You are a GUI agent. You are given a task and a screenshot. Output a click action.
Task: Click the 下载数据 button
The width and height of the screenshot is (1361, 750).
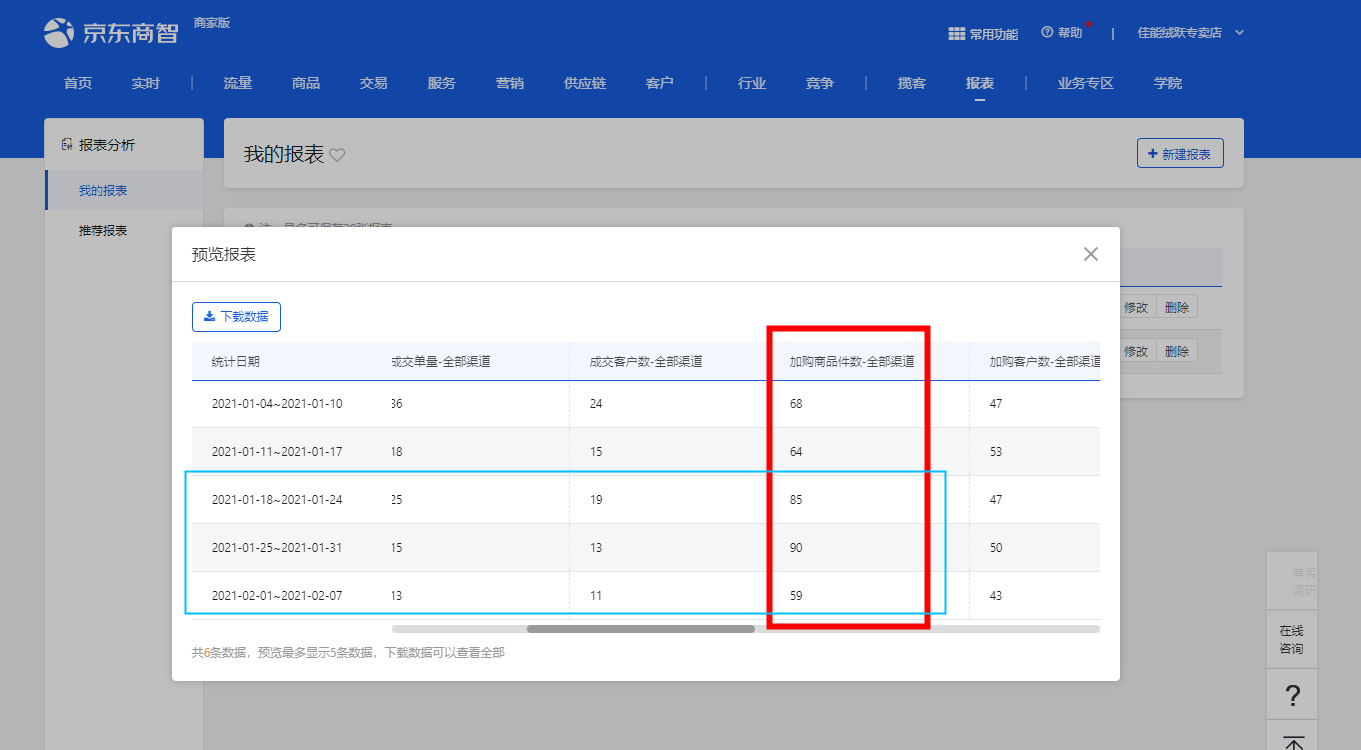coord(236,316)
